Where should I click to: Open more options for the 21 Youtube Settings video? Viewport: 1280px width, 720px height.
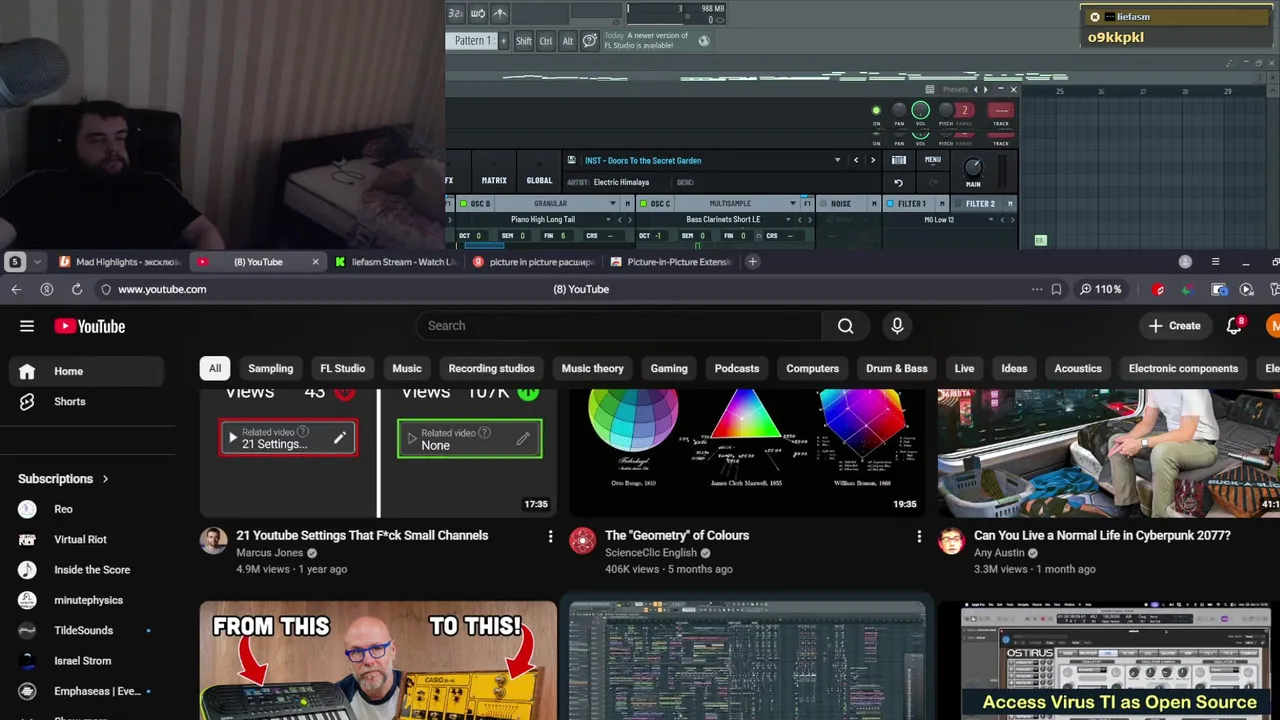tap(550, 537)
